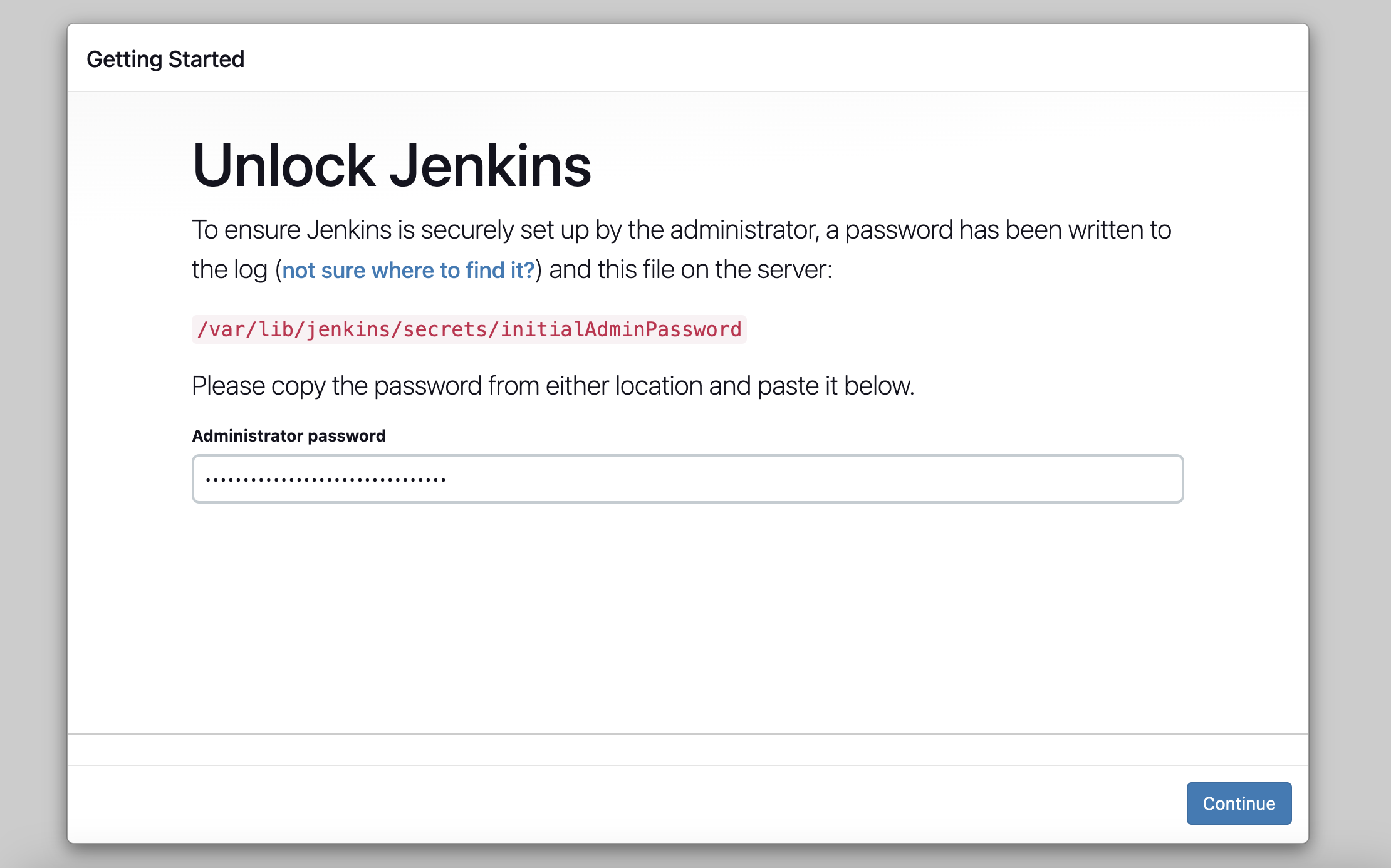The width and height of the screenshot is (1391, 868).
Task: Click the Continue button
Action: [x=1239, y=803]
